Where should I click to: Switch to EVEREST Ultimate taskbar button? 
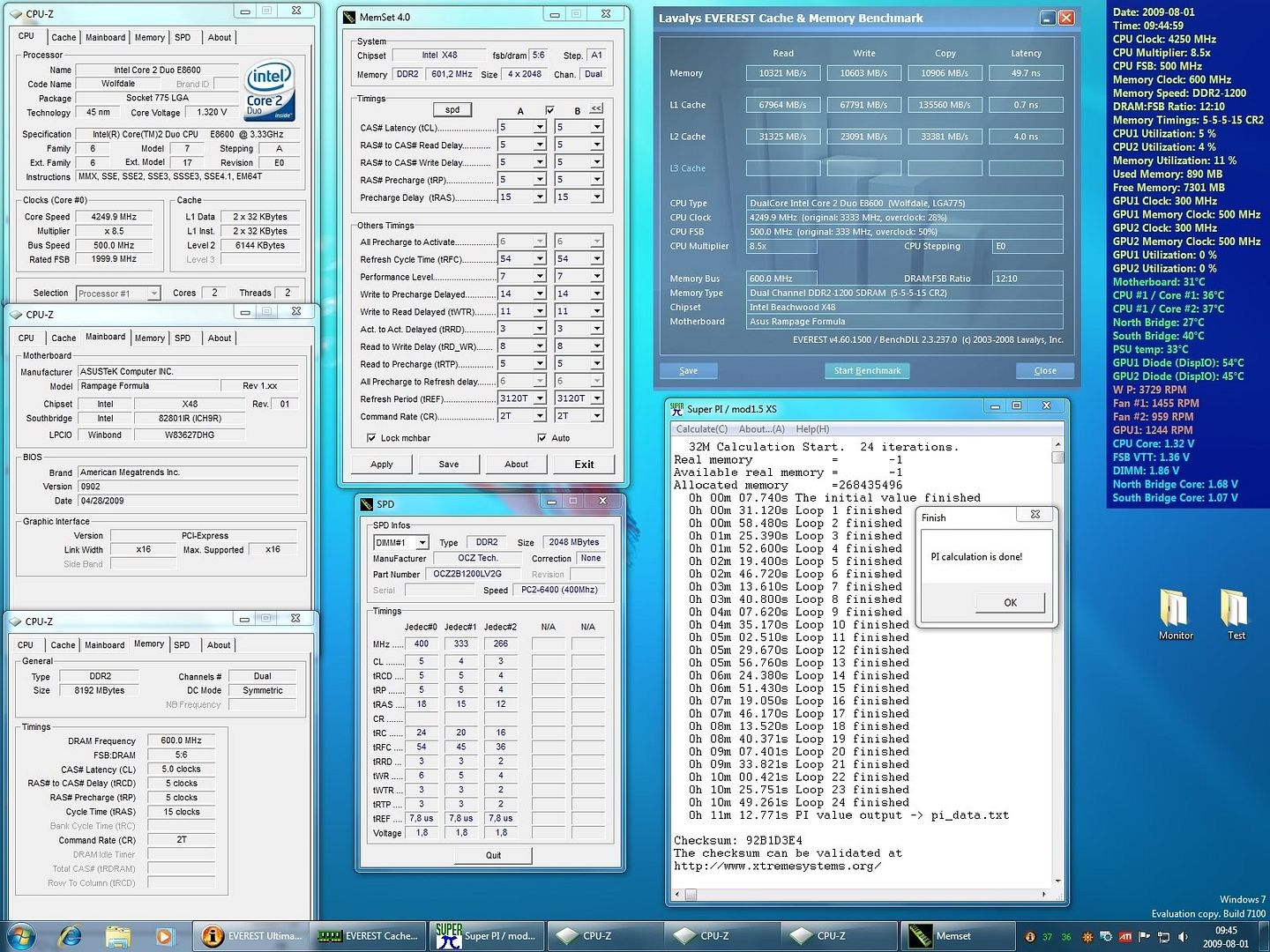pos(253,935)
